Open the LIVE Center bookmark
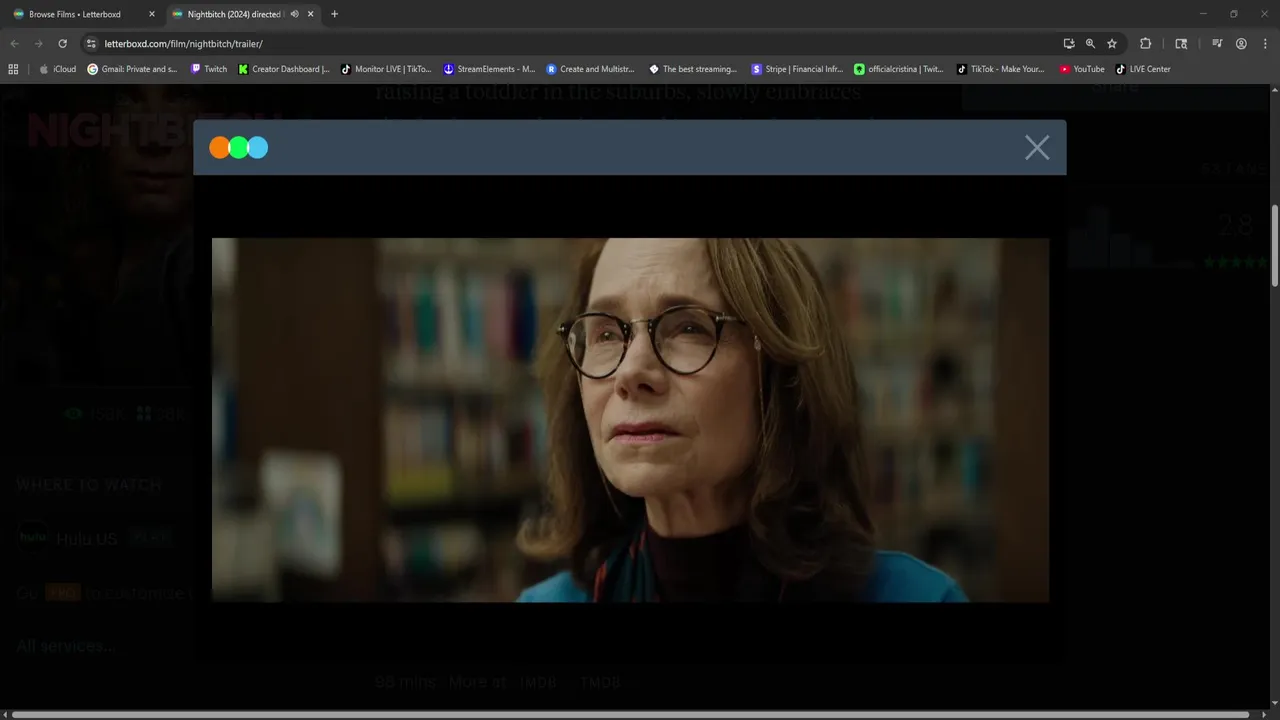The width and height of the screenshot is (1280, 720). coord(1143,69)
